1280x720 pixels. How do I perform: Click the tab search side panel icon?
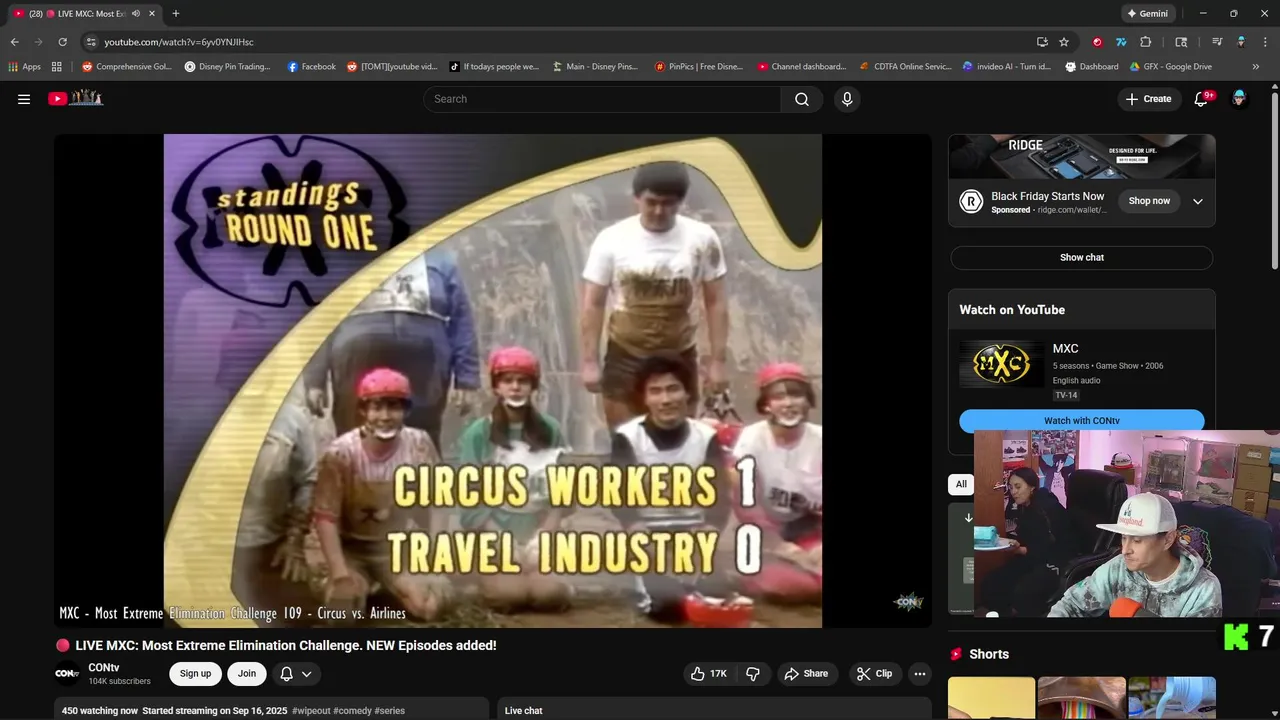1181,42
